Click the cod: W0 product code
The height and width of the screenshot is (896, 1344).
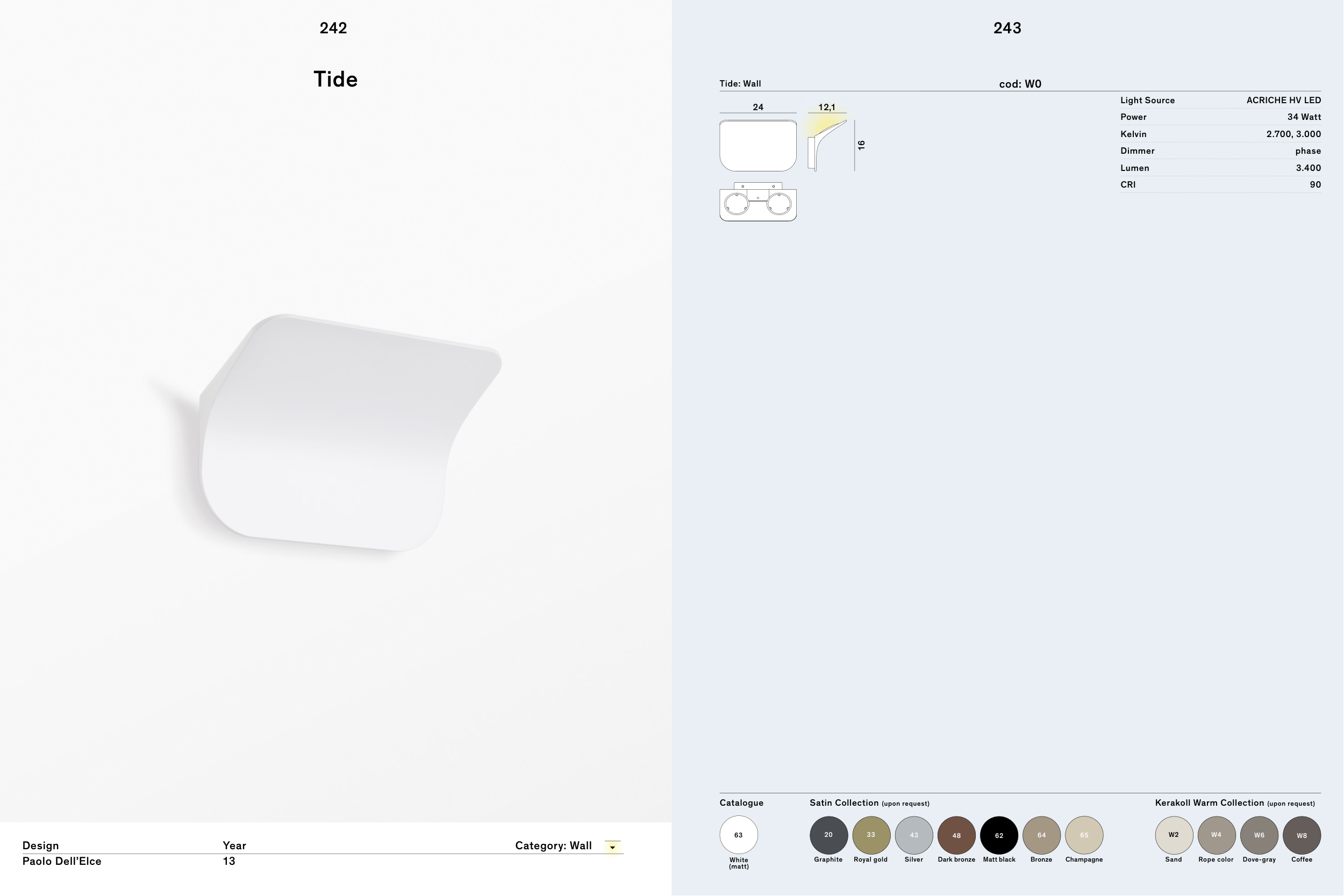pyautogui.click(x=1020, y=84)
